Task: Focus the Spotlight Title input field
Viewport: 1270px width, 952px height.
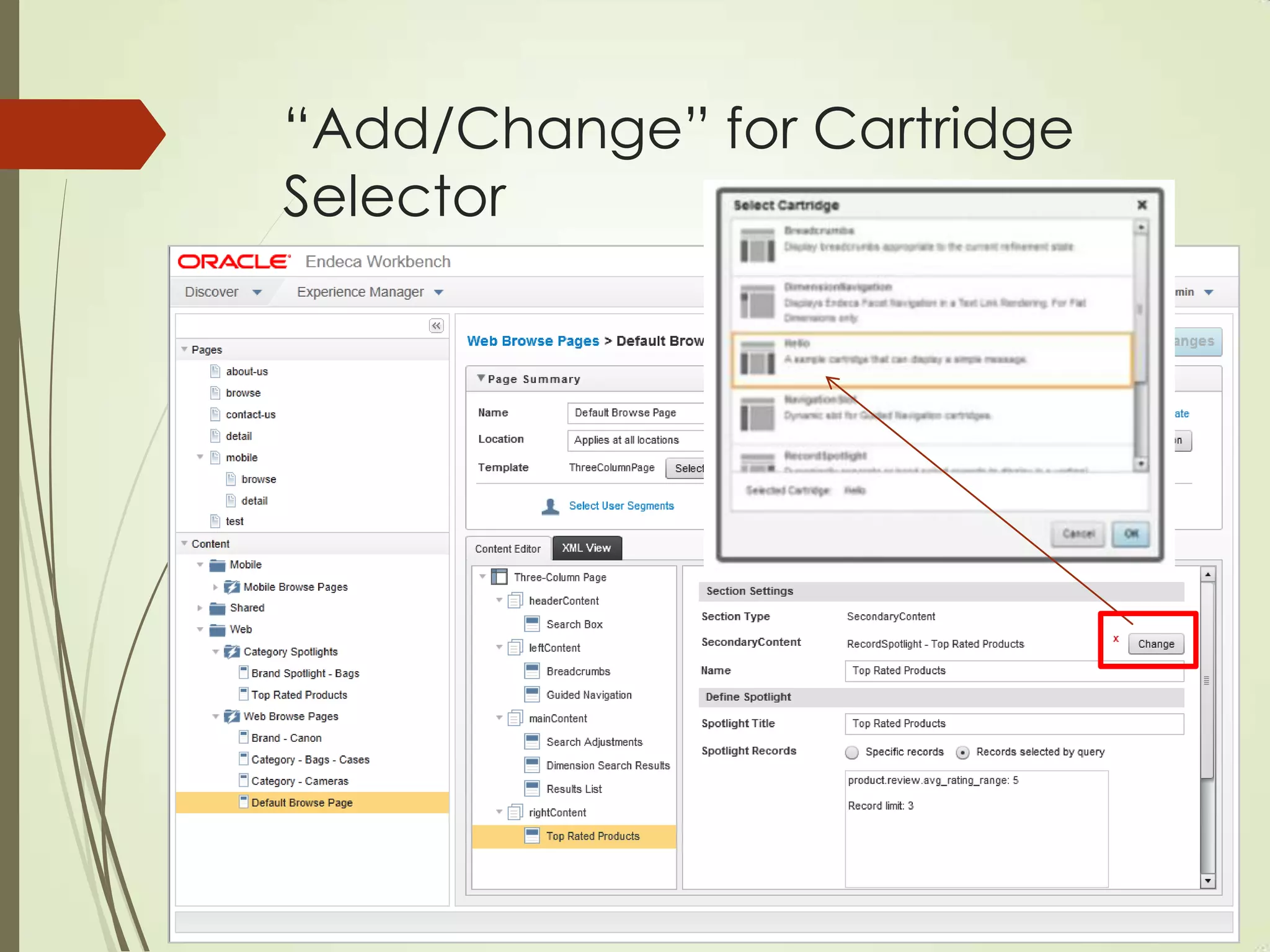Action: click(x=1014, y=724)
